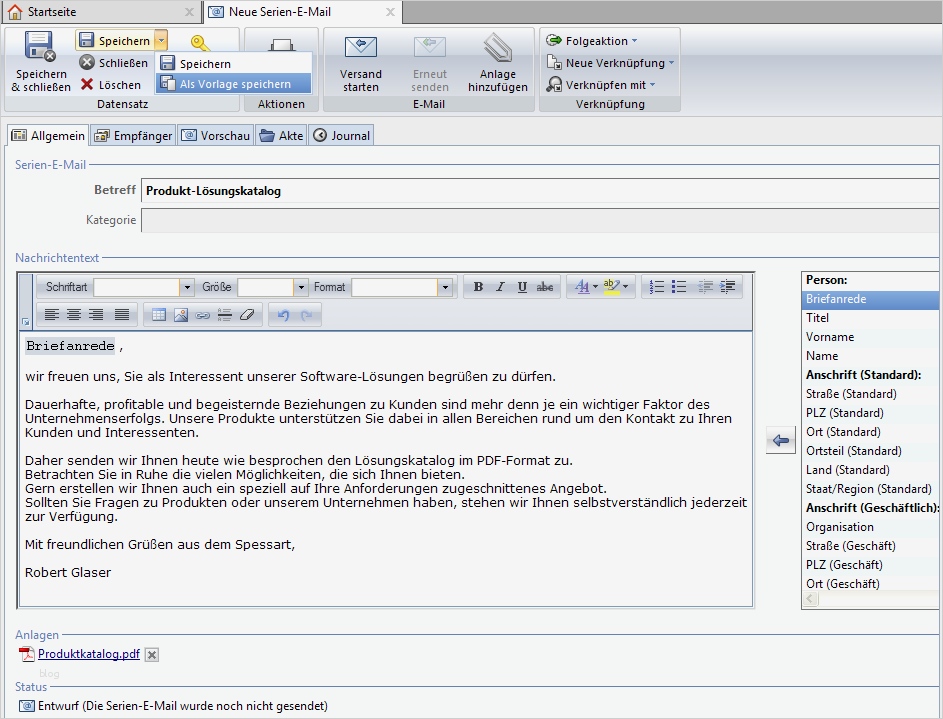Insert a hyperlink using the chain icon

[203, 314]
